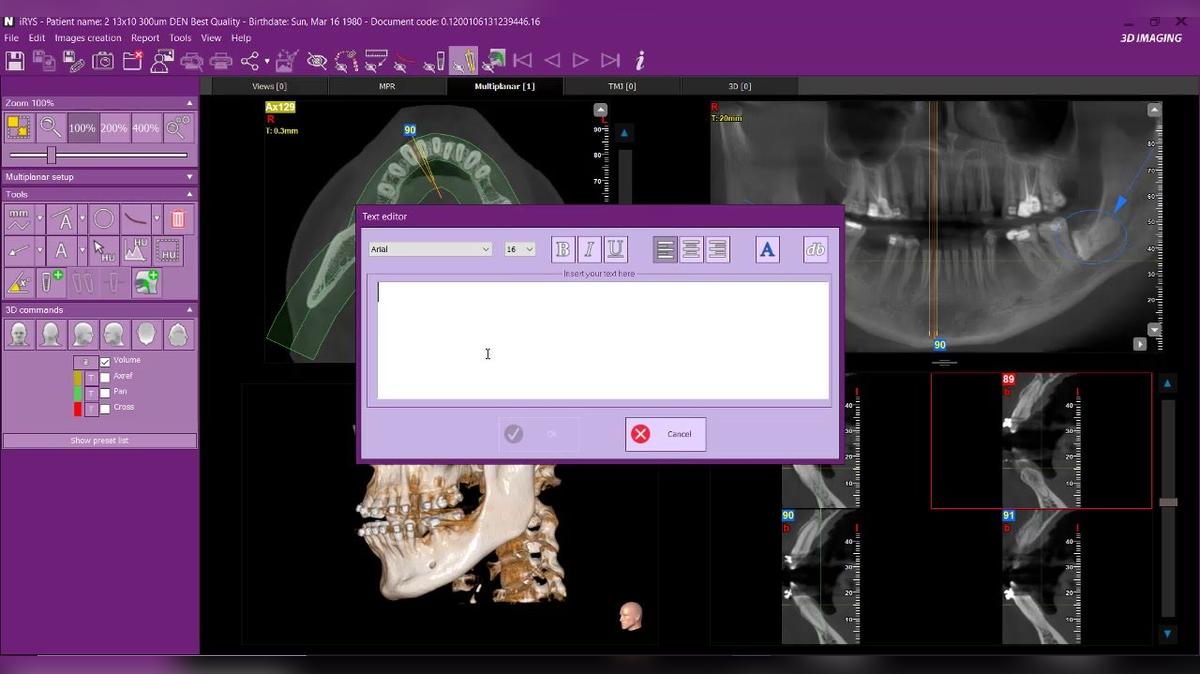Click the red trash delete tool
1200x674 pixels.
pos(178,219)
